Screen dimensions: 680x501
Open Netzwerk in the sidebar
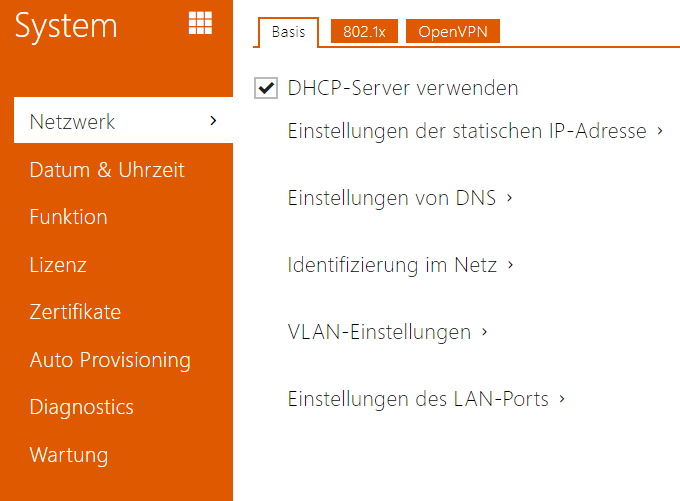click(x=73, y=122)
